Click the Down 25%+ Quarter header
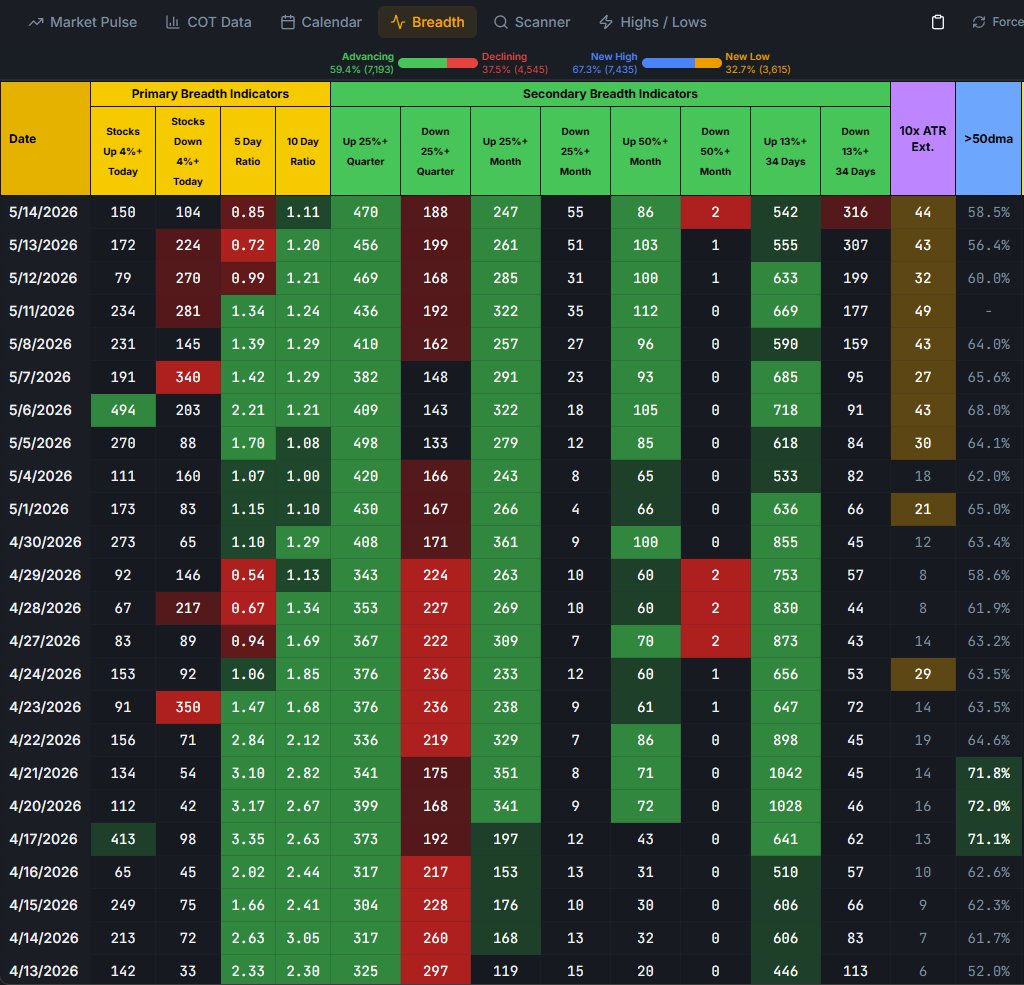 (435, 151)
